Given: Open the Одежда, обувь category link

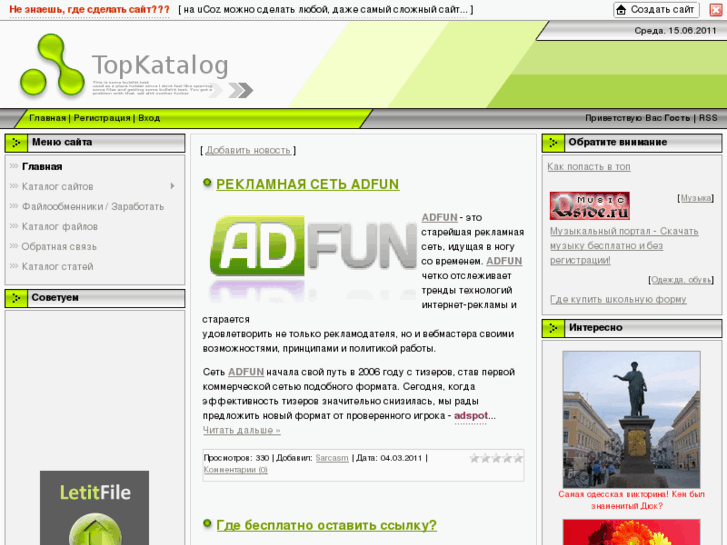Looking at the screenshot, I should [681, 280].
